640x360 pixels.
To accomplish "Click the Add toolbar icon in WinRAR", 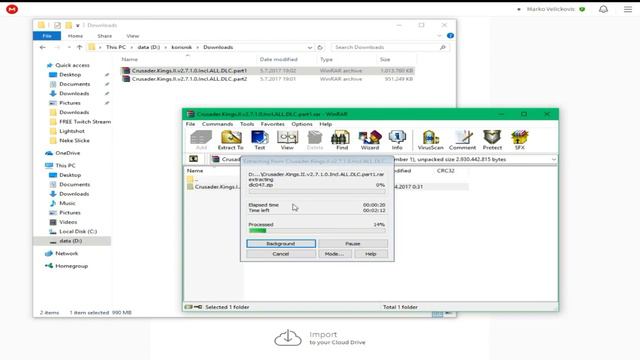I will (201, 140).
